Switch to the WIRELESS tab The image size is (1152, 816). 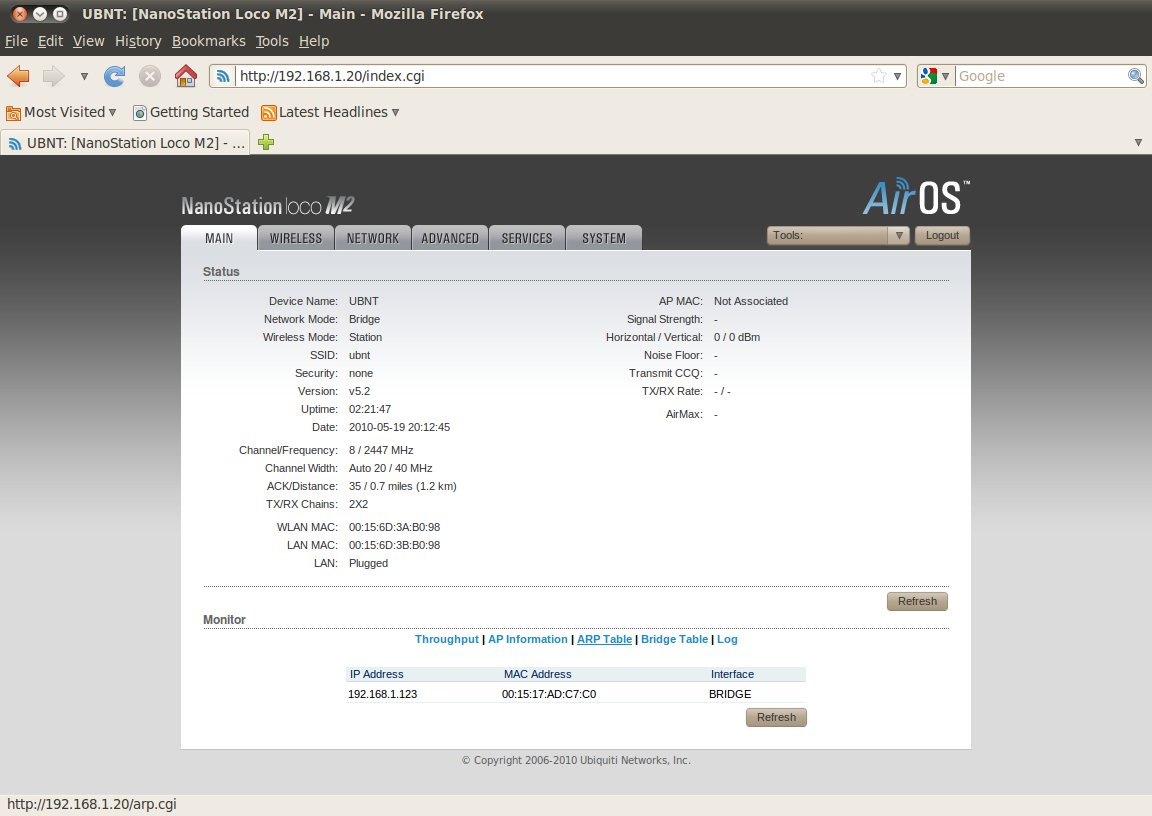pyautogui.click(x=296, y=238)
